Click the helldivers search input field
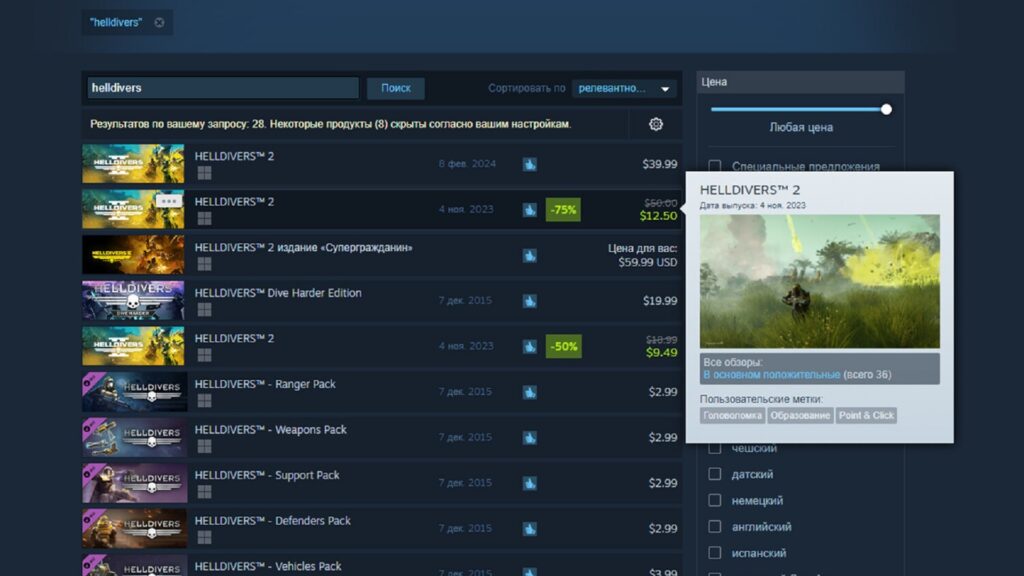The image size is (1024, 576). click(x=223, y=88)
